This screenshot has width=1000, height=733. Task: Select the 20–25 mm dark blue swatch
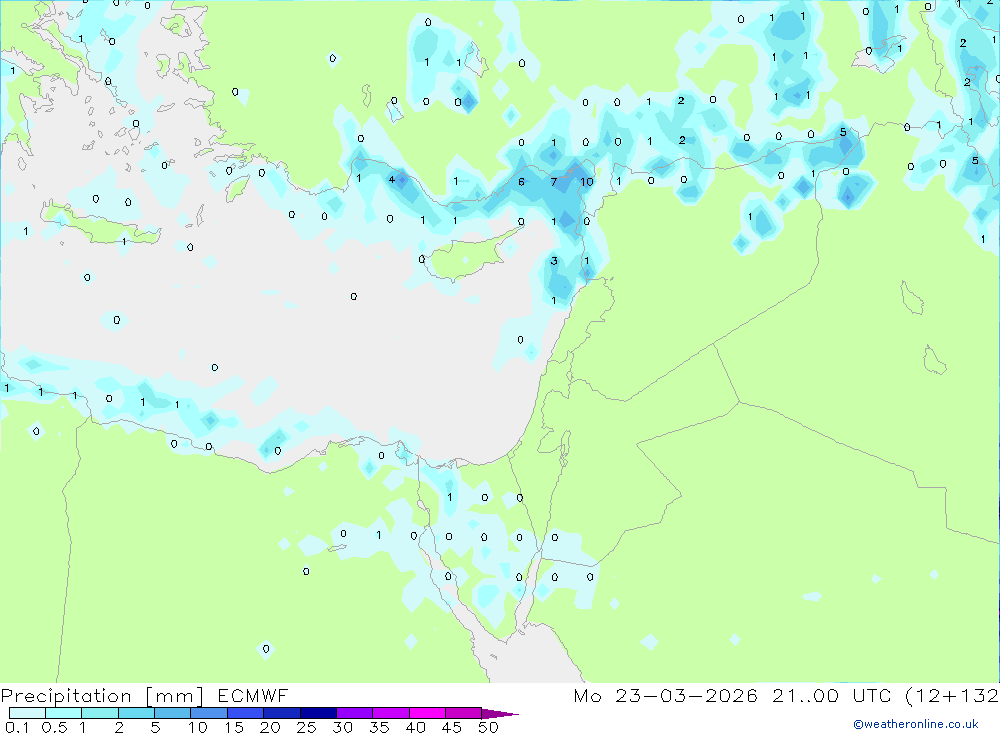[x=282, y=713]
